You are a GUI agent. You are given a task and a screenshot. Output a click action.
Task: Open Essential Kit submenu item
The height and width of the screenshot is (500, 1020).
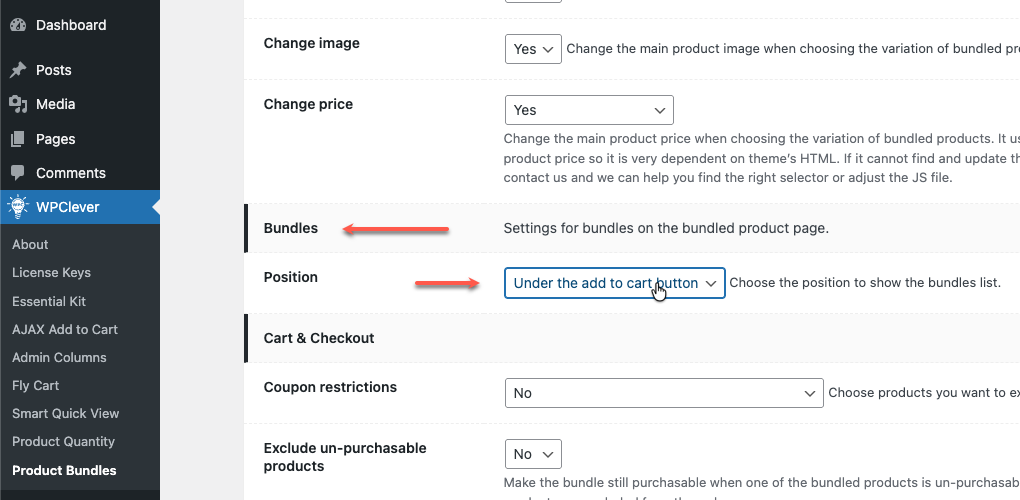(49, 301)
